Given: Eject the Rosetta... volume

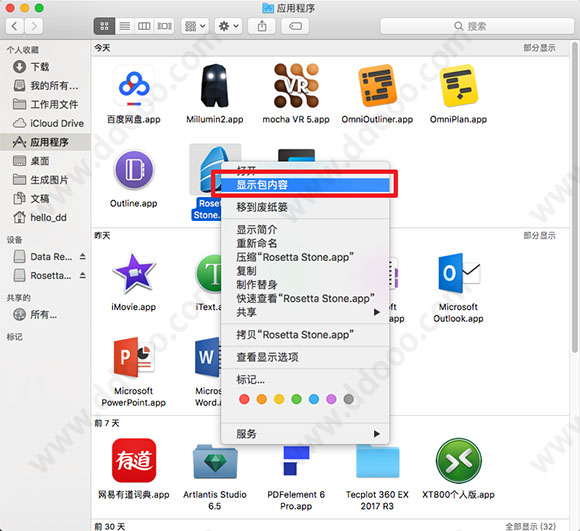Looking at the screenshot, I should point(82,275).
